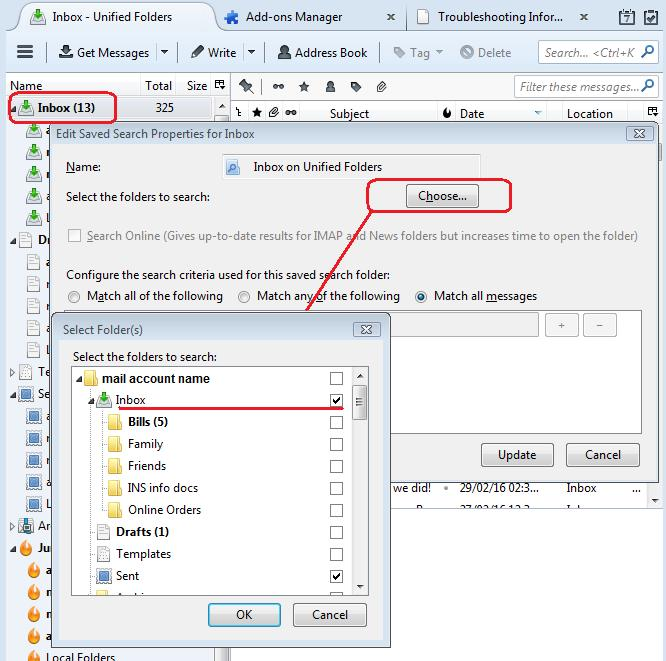Screen dimensions: 666x661
Task: Click the minus remove-criteria button
Action: tap(599, 325)
